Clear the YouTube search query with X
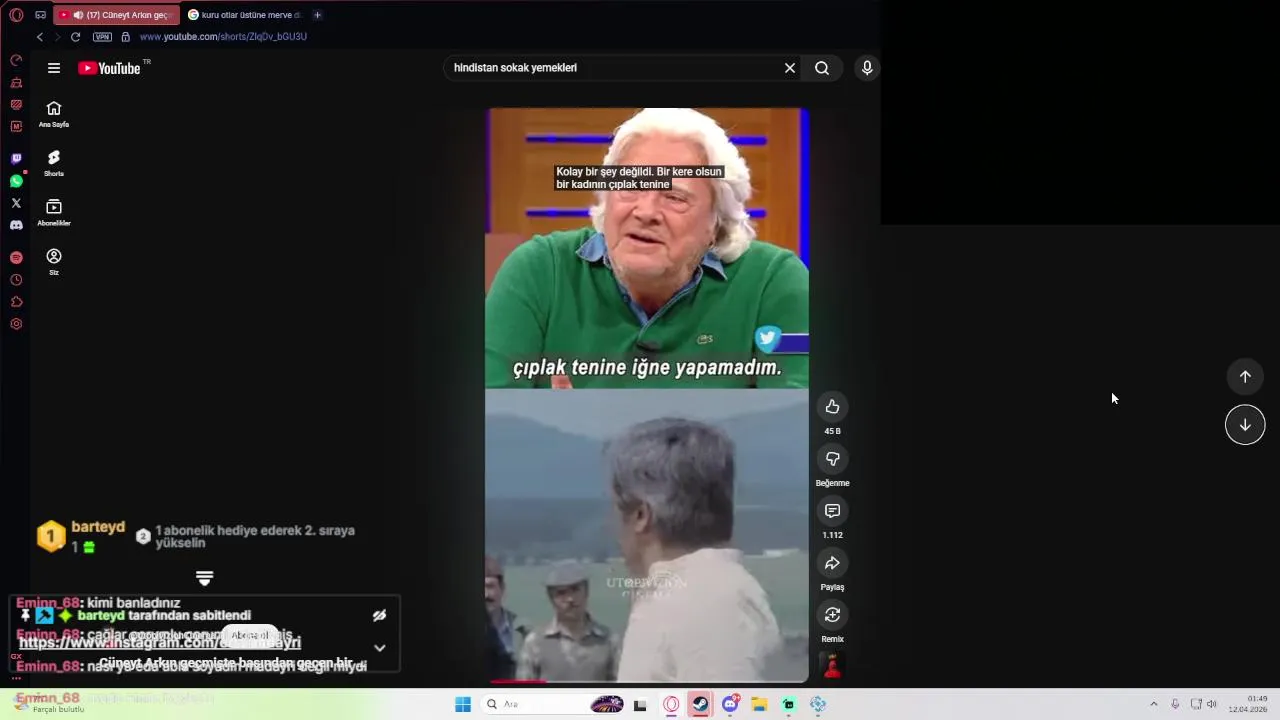The width and height of the screenshot is (1280, 720). click(790, 68)
